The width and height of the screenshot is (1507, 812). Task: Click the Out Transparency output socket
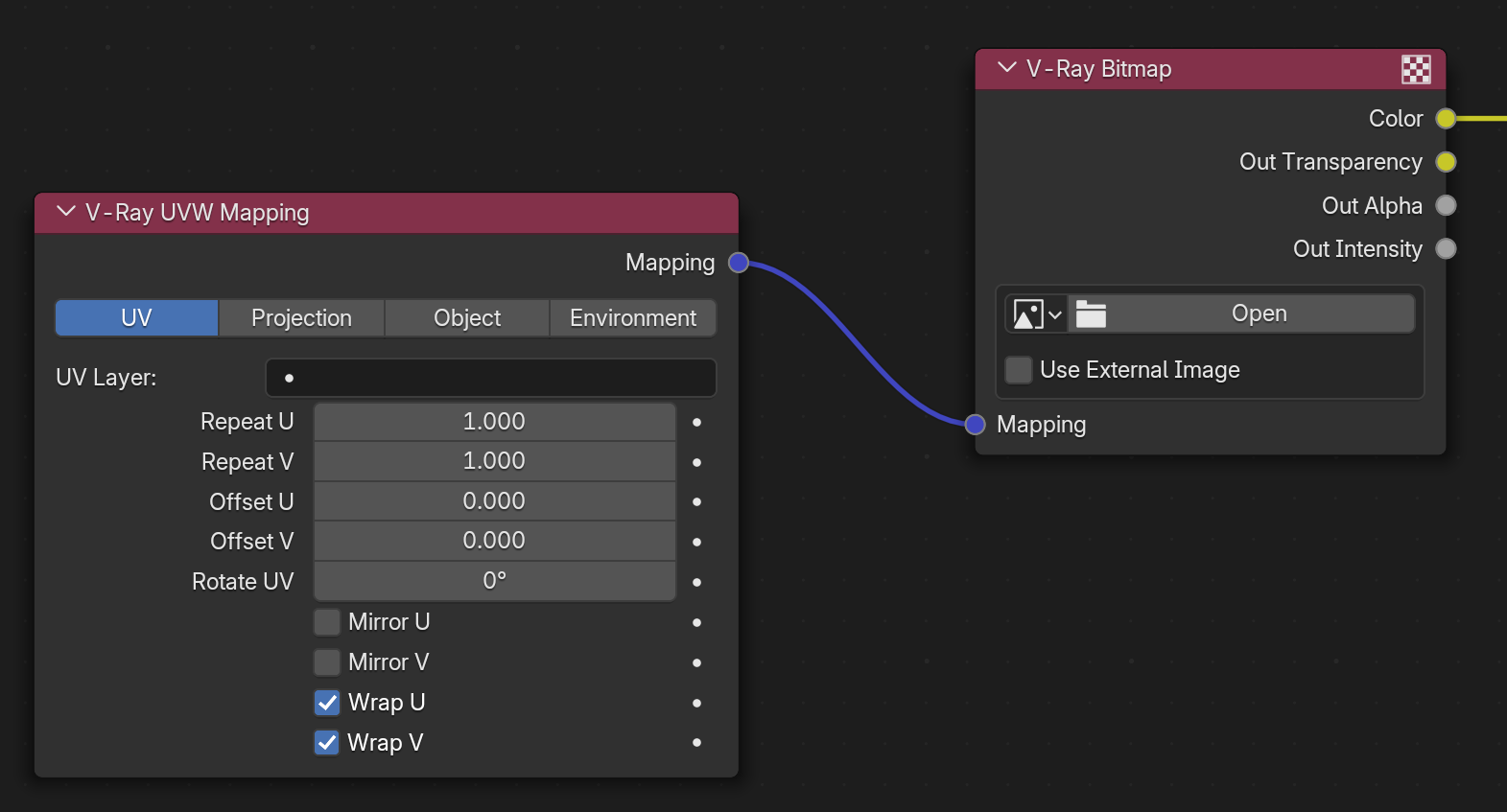[1446, 162]
